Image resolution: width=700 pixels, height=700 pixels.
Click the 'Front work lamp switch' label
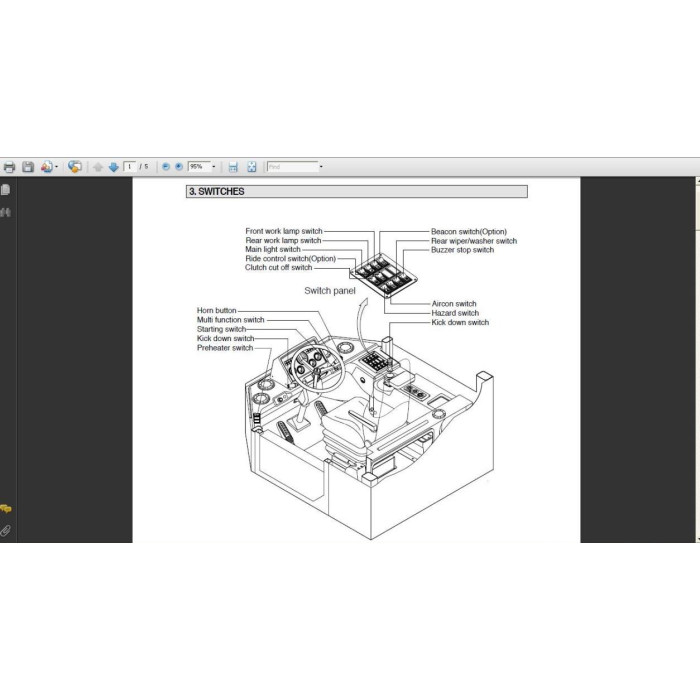284,231
